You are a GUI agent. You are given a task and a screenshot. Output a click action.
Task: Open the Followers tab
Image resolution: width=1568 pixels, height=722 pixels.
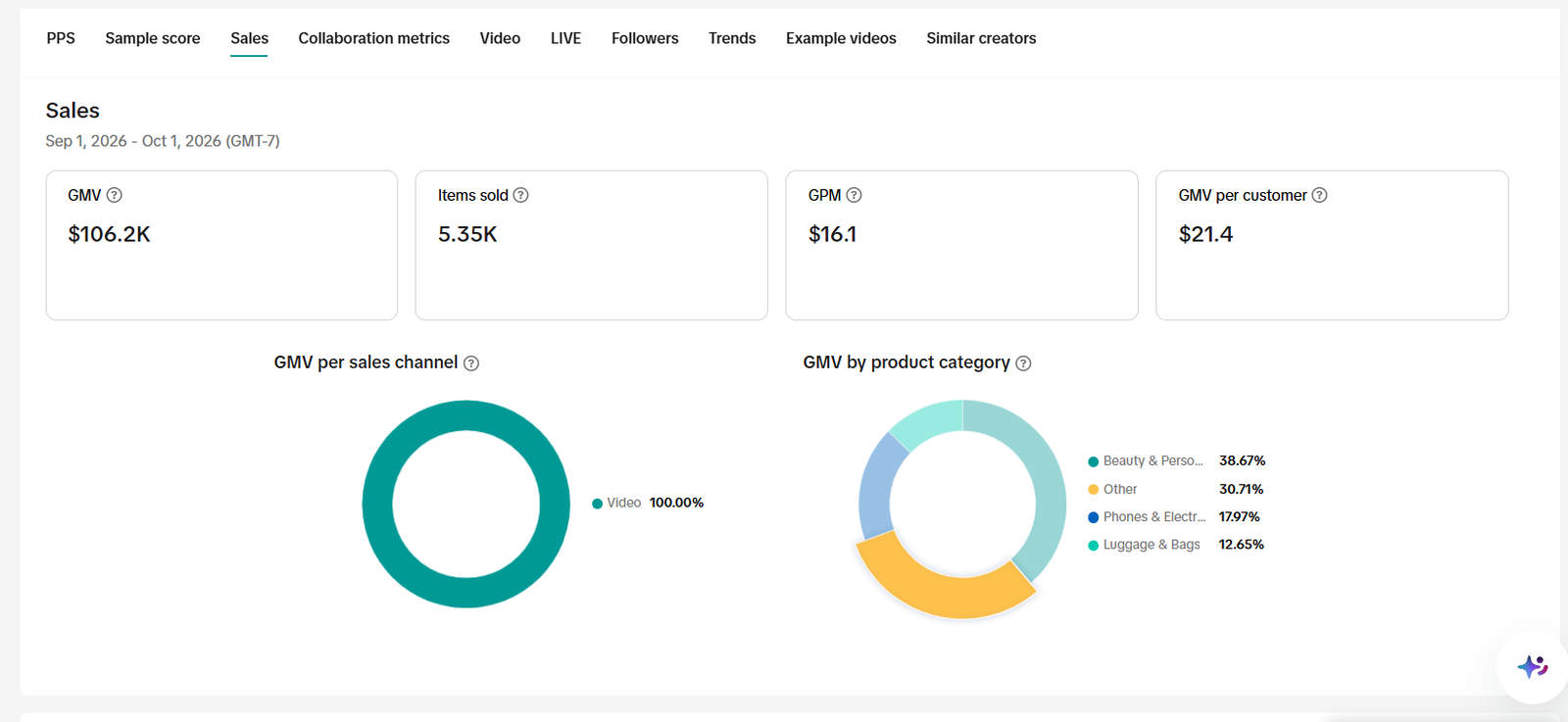coord(645,38)
